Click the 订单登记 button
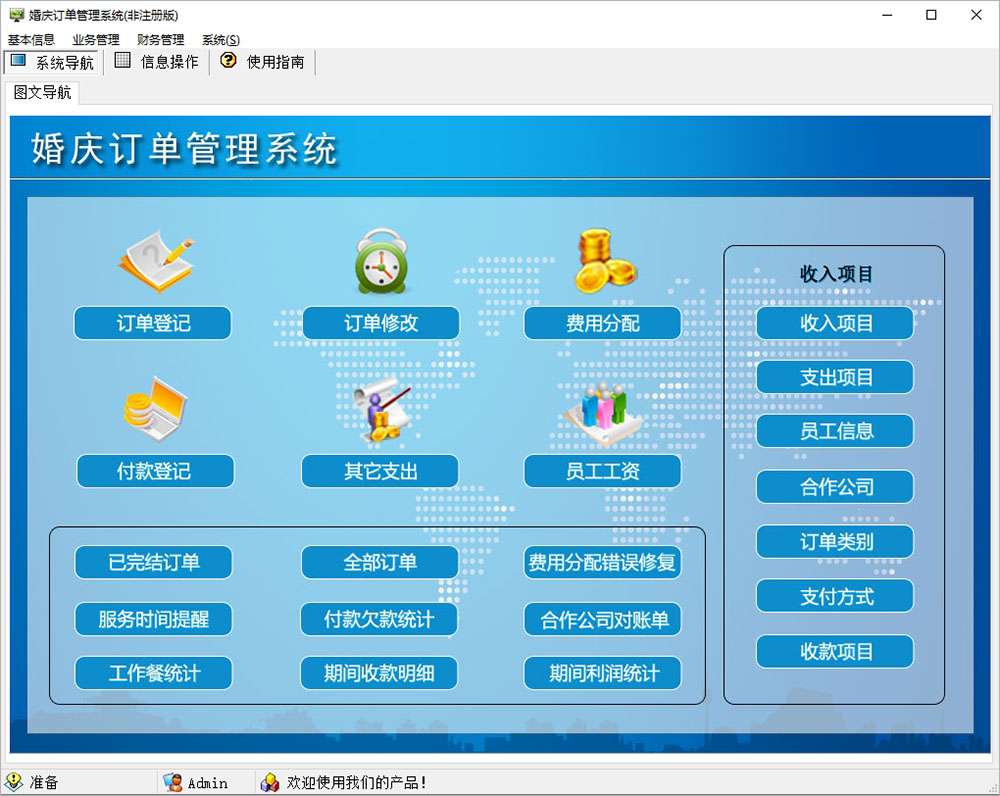The image size is (1000, 796). click(152, 323)
